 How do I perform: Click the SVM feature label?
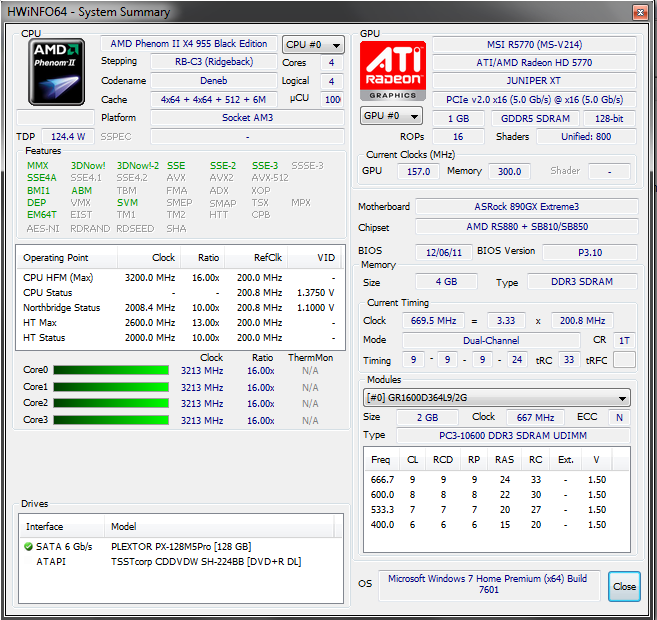click(x=127, y=202)
